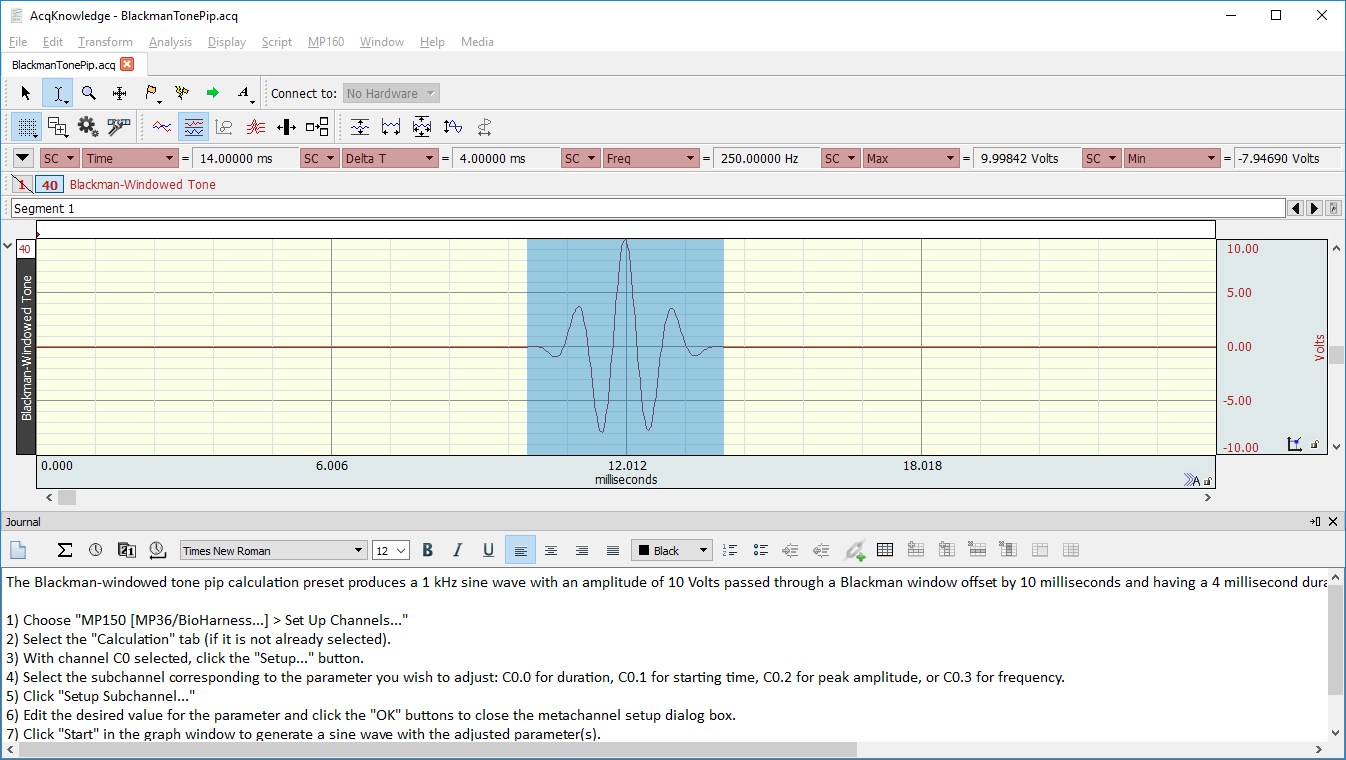This screenshot has height=760, width=1346.
Task: Pick the four-arrow grid adjust tool
Action: [x=119, y=93]
